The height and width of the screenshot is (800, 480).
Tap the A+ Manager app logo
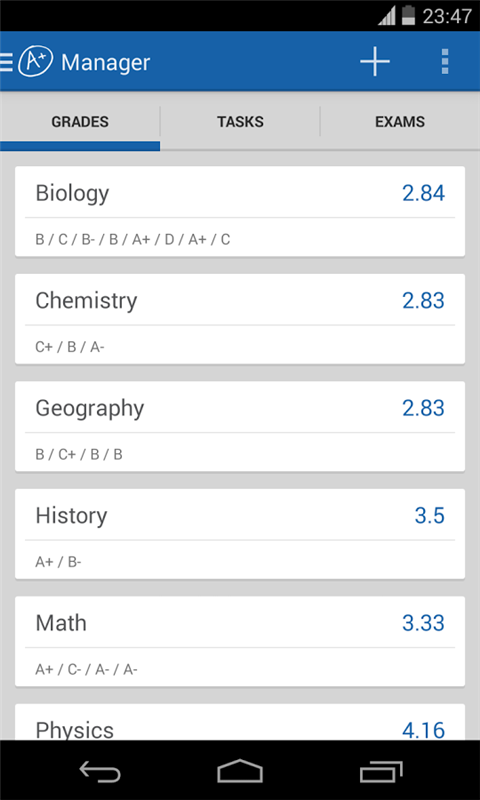tap(36, 62)
